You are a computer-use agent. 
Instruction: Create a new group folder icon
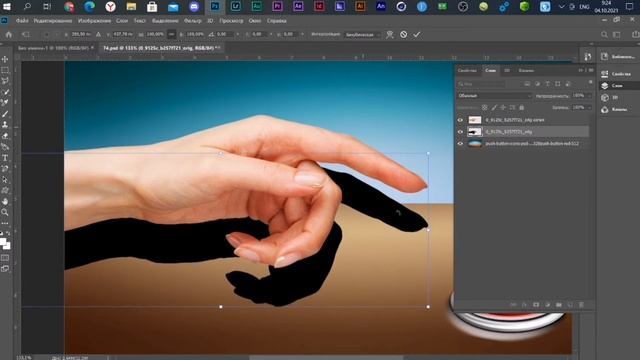point(559,305)
